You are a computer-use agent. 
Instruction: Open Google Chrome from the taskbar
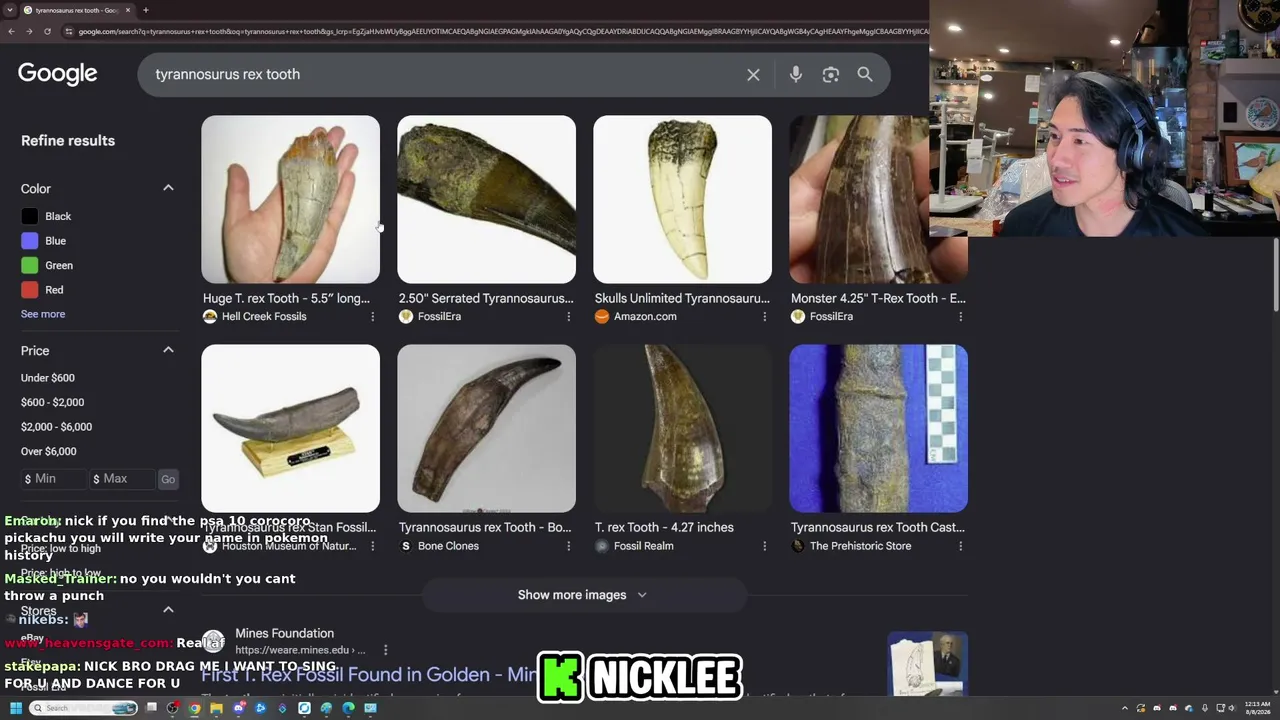[x=195, y=708]
